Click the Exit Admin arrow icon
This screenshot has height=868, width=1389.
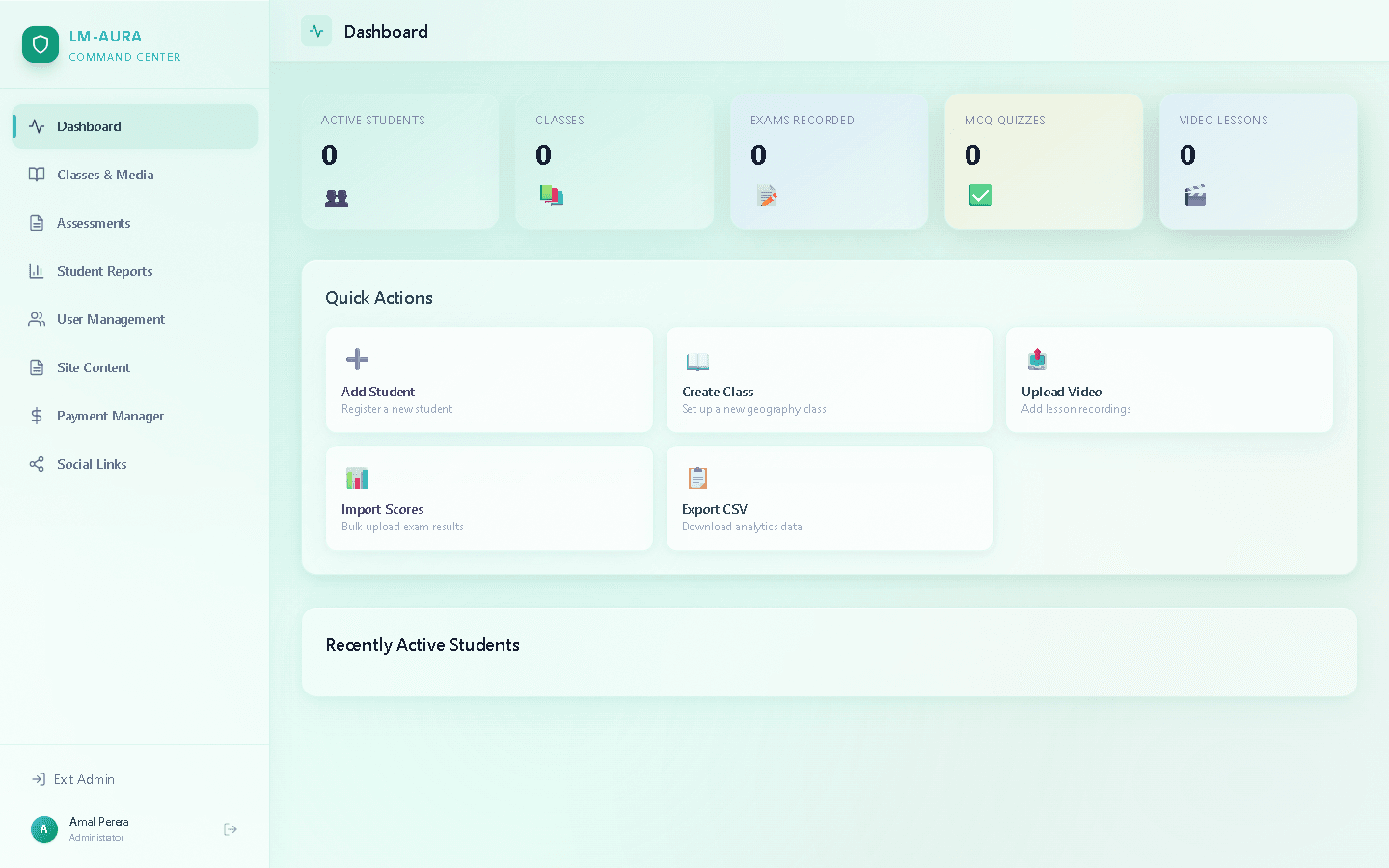point(39,779)
